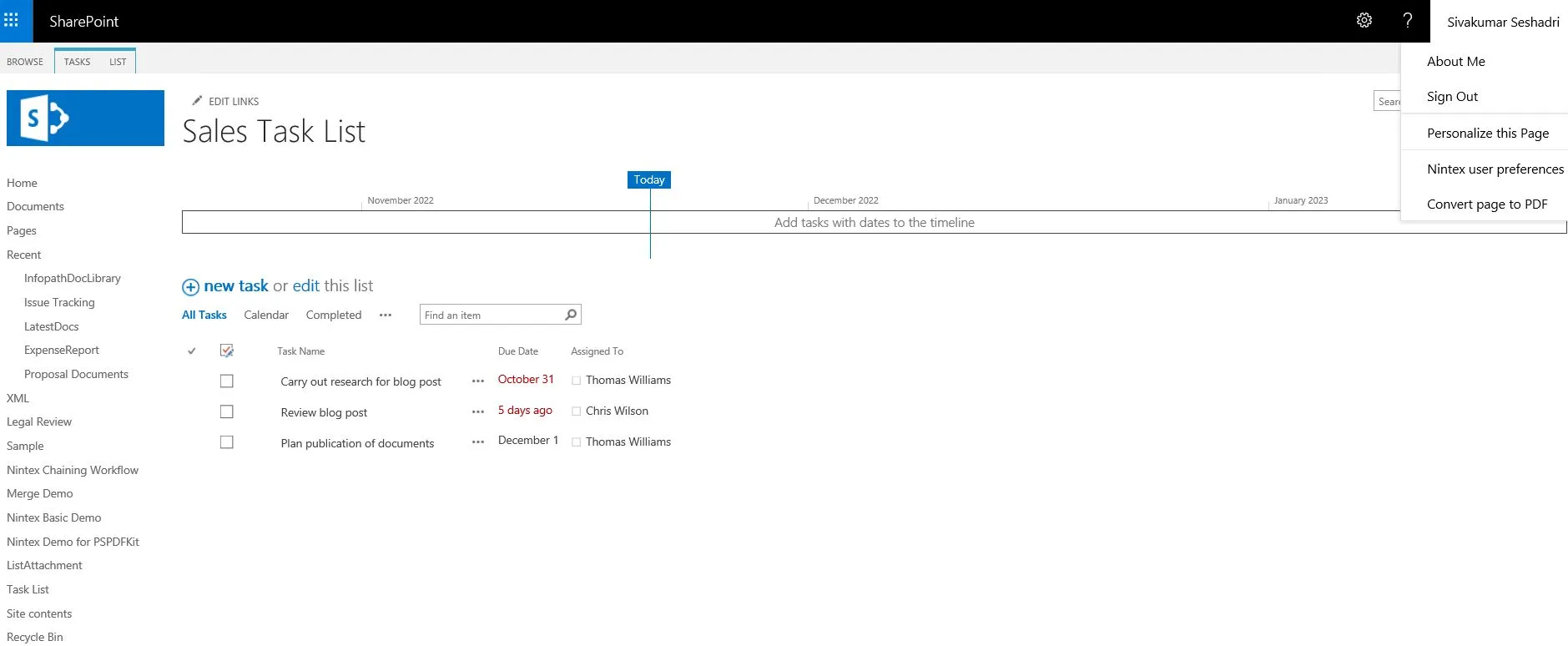Open ellipsis menu for Review blog post
Viewport: 1568px width, 646px height.
coord(478,412)
